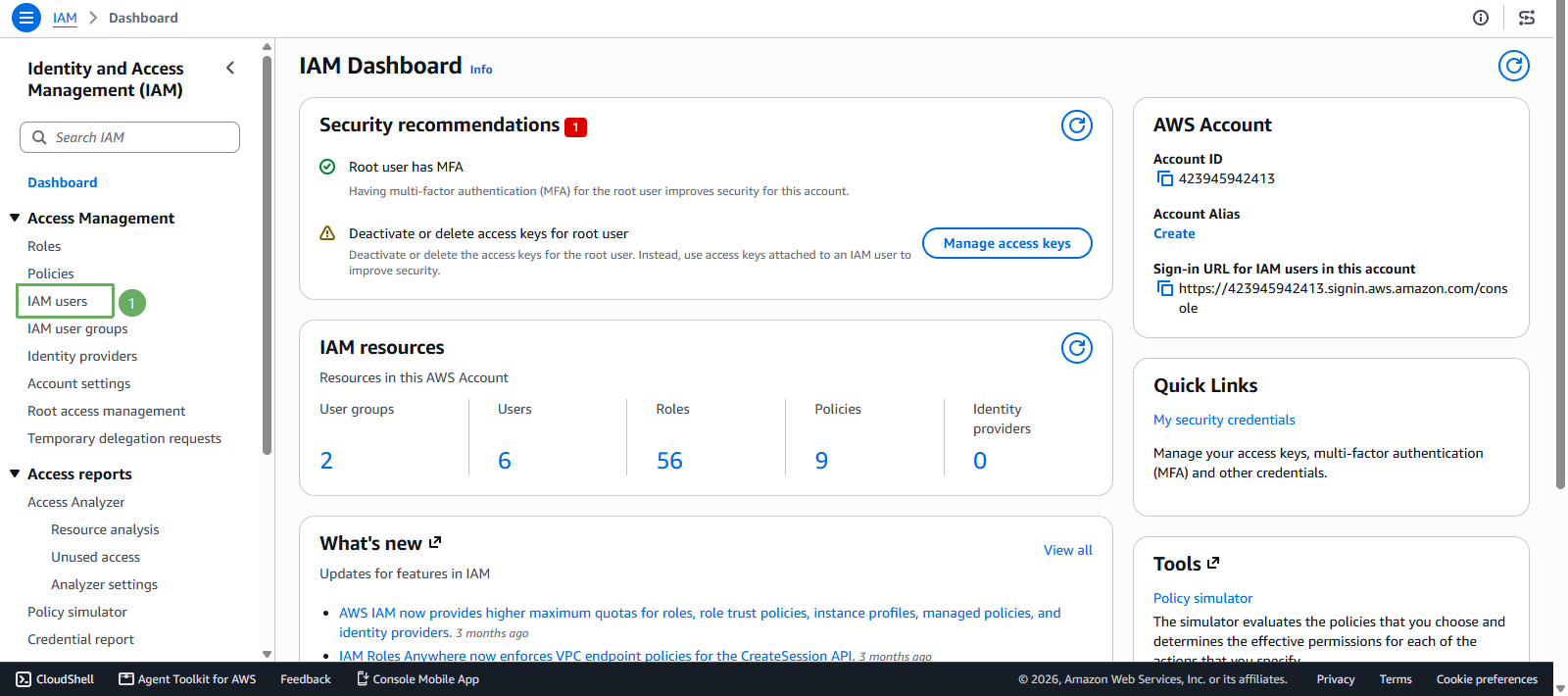Go to IAM users in sidebar

tap(58, 301)
